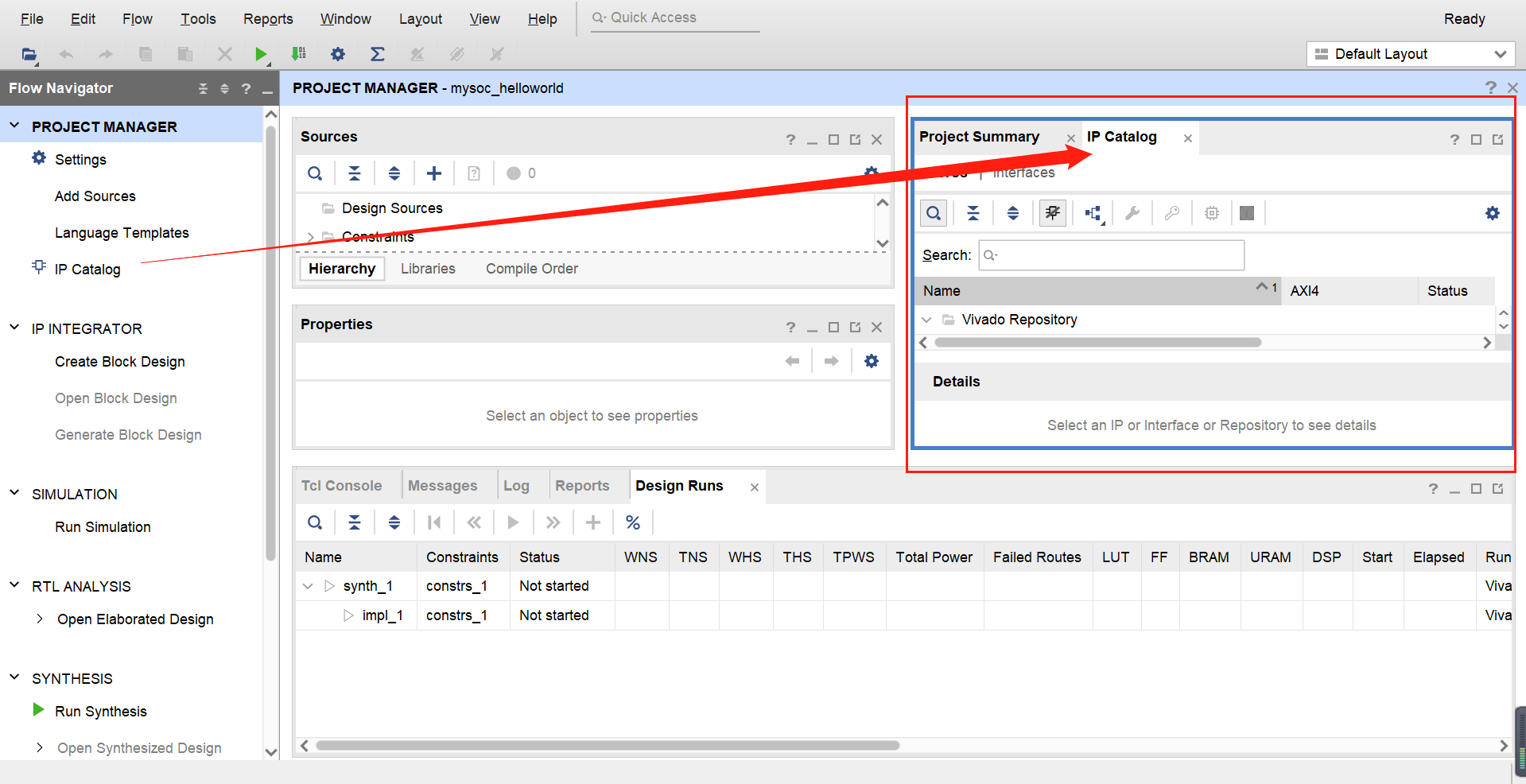
Task: Open the Properties panel gear settings
Action: 872,361
